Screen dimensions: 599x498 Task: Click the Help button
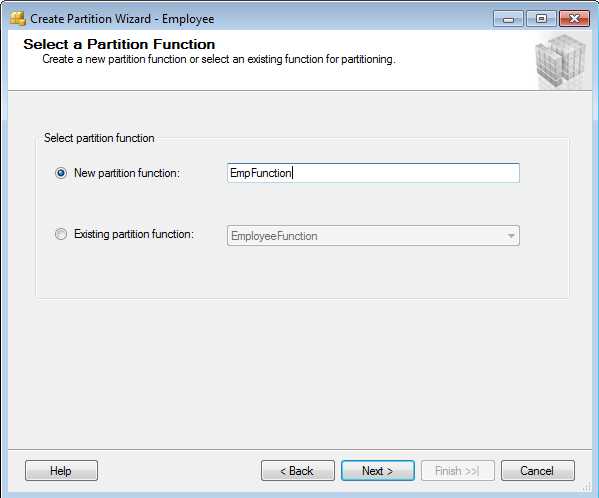pyautogui.click(x=61, y=471)
